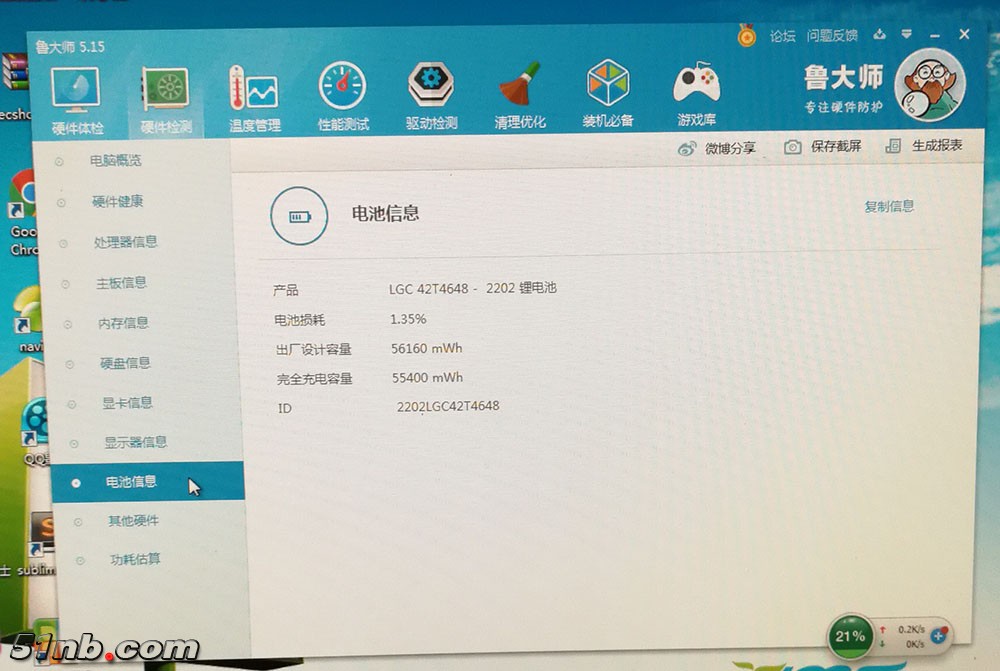The width and height of the screenshot is (1000, 671).
Task: Click the green 21% floating memory ball
Action: click(850, 636)
